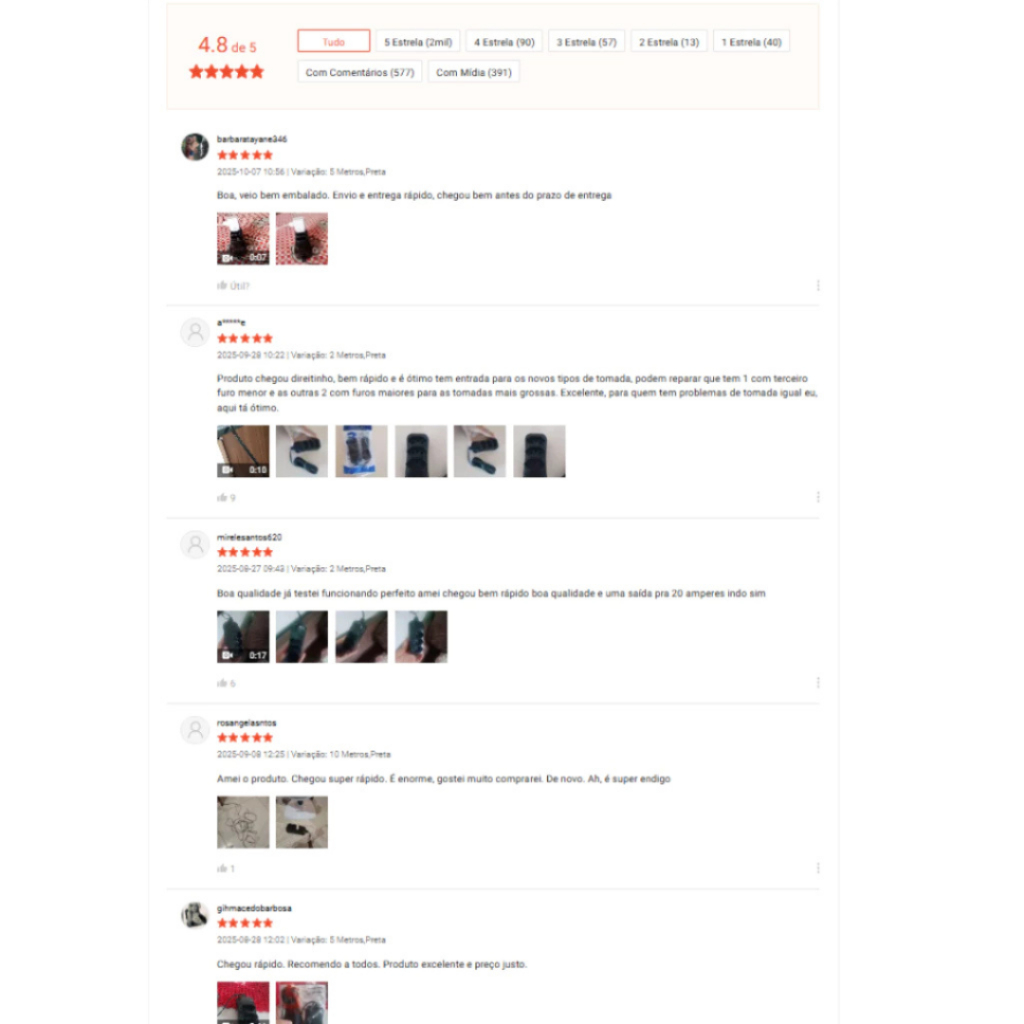
Task: Filter reviews by 4 Estrela (90)
Action: [504, 42]
